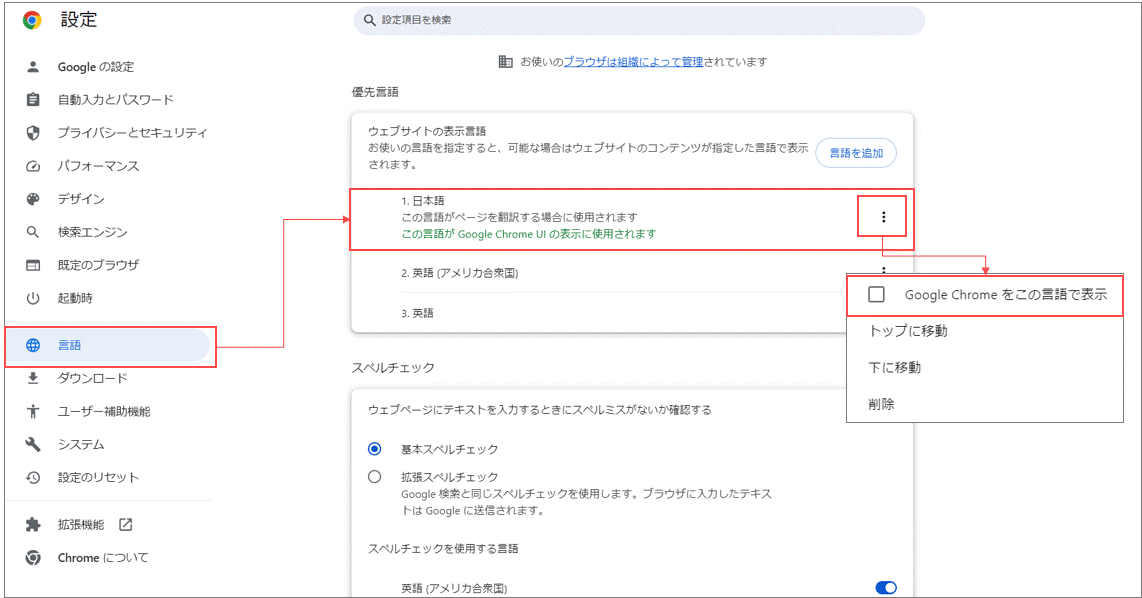
Task: Click the デザイン palette icon
Action: 33,199
